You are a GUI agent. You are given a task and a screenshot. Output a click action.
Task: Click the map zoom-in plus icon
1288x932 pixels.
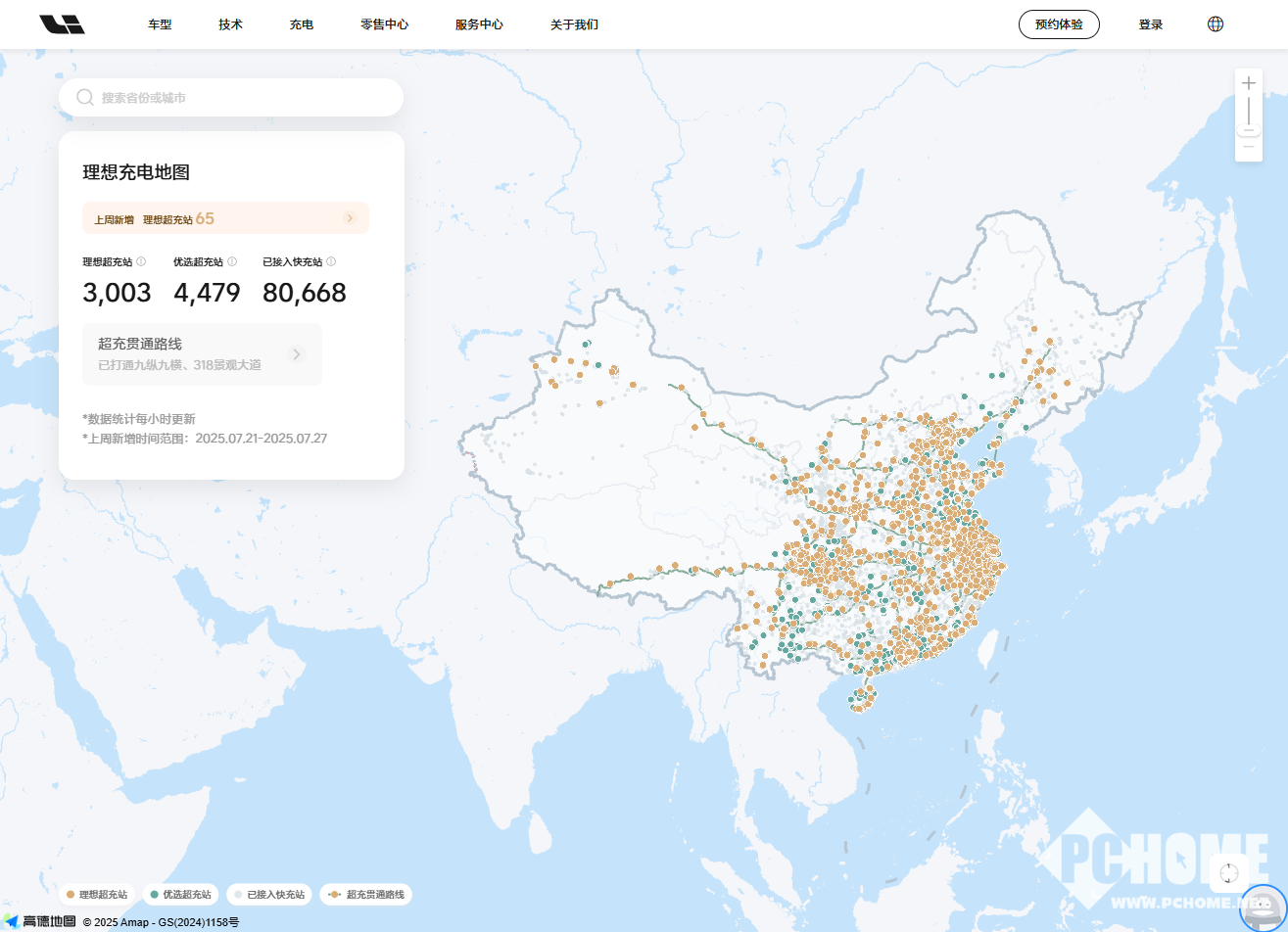(x=1249, y=84)
